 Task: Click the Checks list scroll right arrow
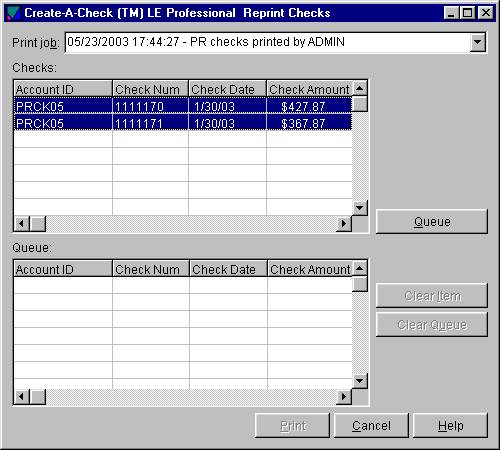click(x=344, y=223)
